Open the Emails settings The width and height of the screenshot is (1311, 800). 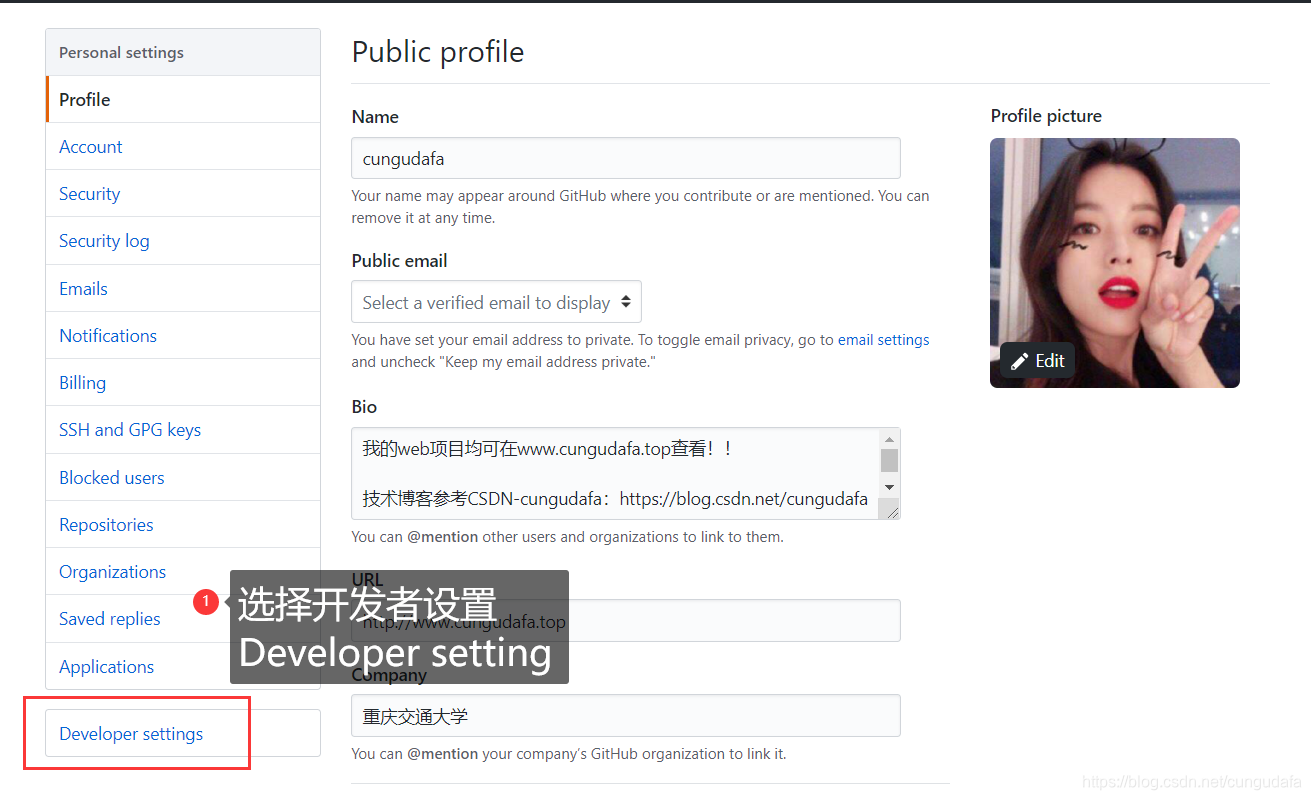(183, 288)
